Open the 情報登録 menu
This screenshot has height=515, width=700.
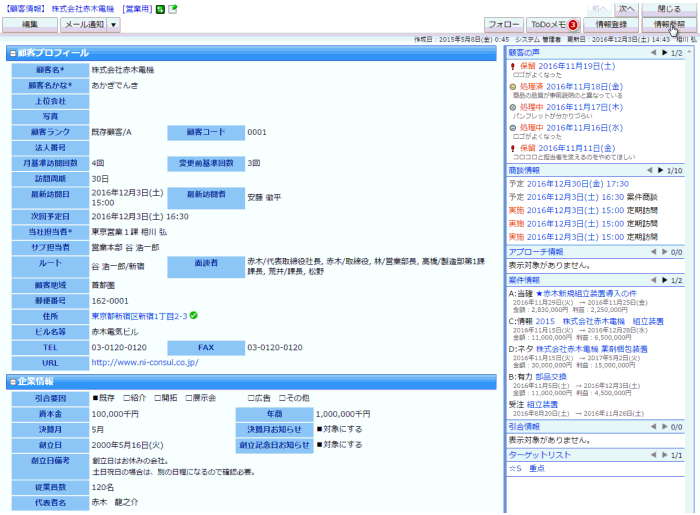[612, 24]
